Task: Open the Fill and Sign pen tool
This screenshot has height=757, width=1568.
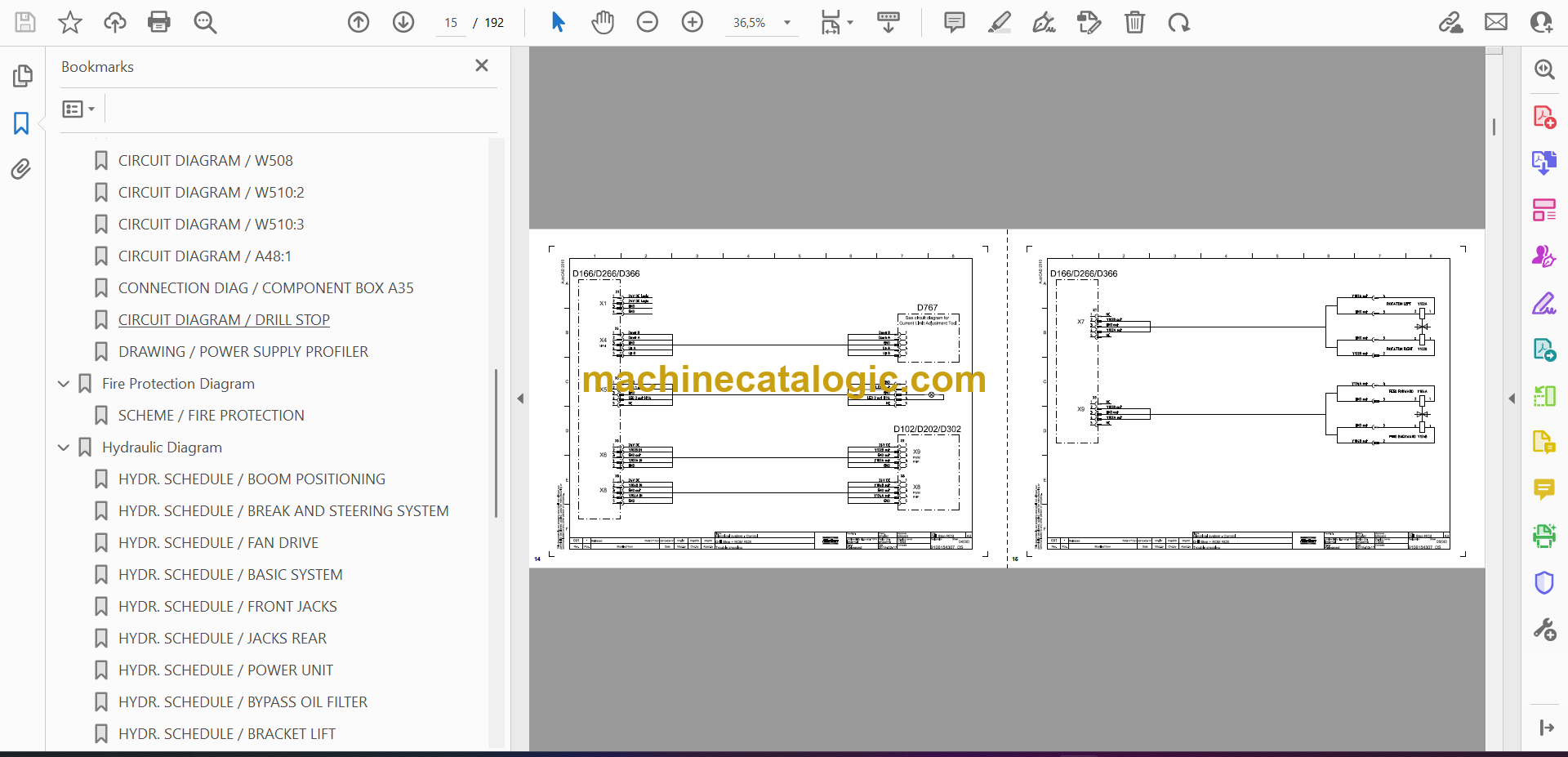Action: click(x=1543, y=303)
